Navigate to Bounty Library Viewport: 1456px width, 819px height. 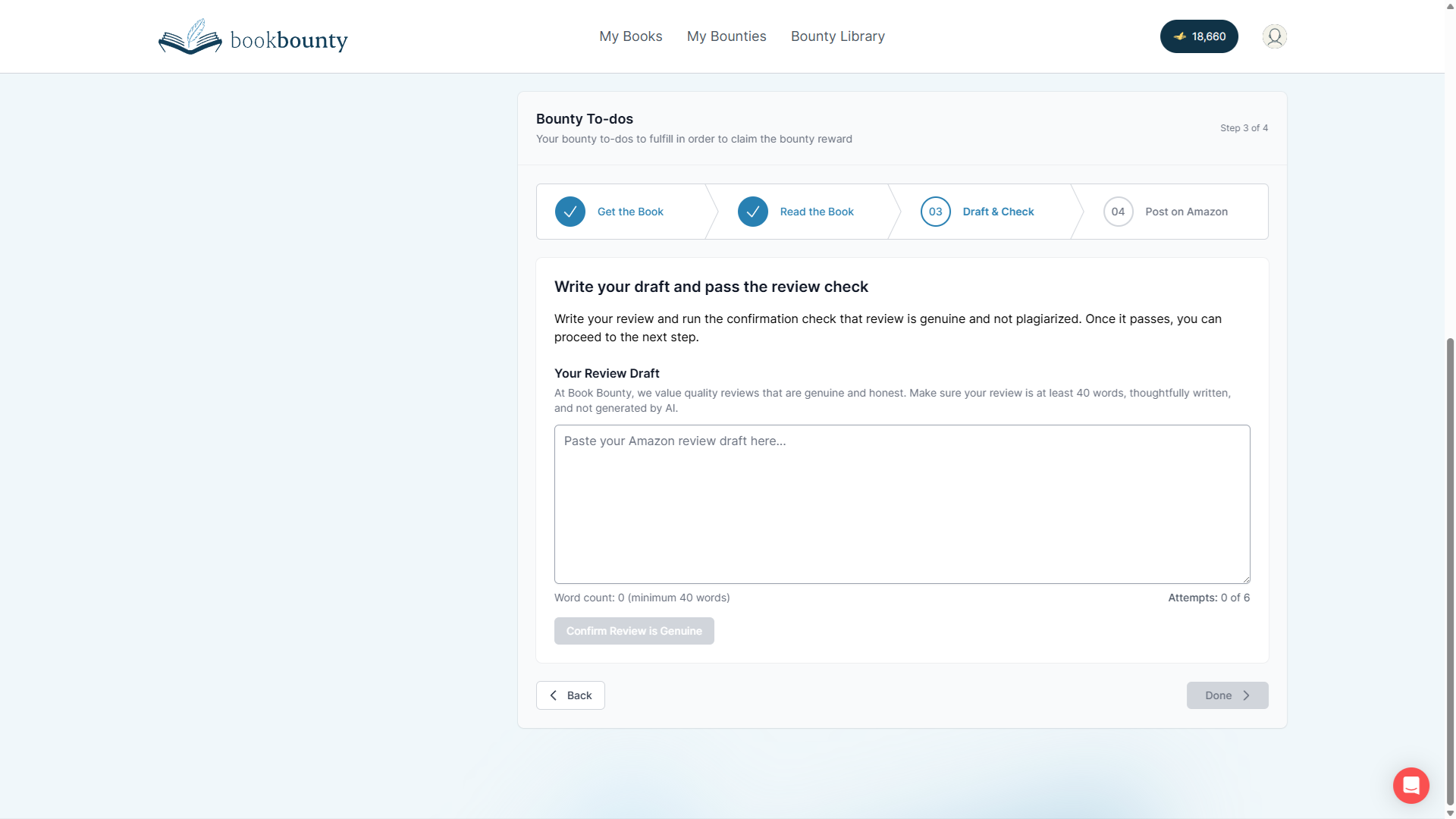pos(838,36)
